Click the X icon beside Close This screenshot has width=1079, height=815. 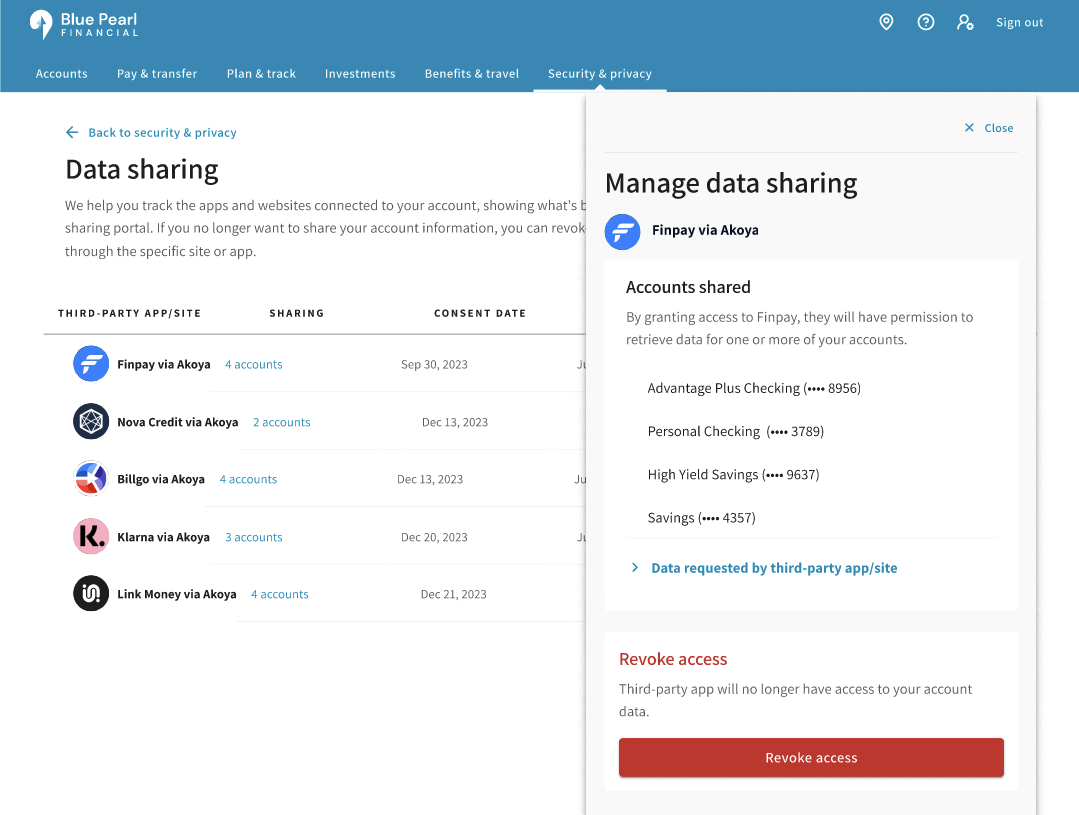pos(969,127)
